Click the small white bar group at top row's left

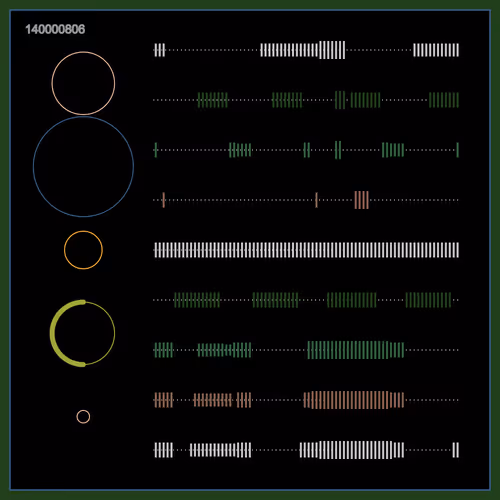pos(159,50)
